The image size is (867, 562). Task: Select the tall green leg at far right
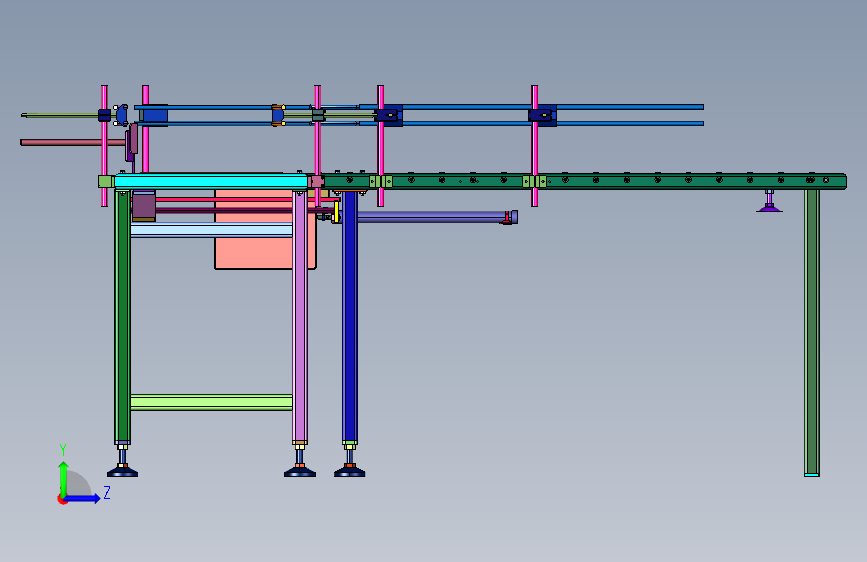point(812,332)
